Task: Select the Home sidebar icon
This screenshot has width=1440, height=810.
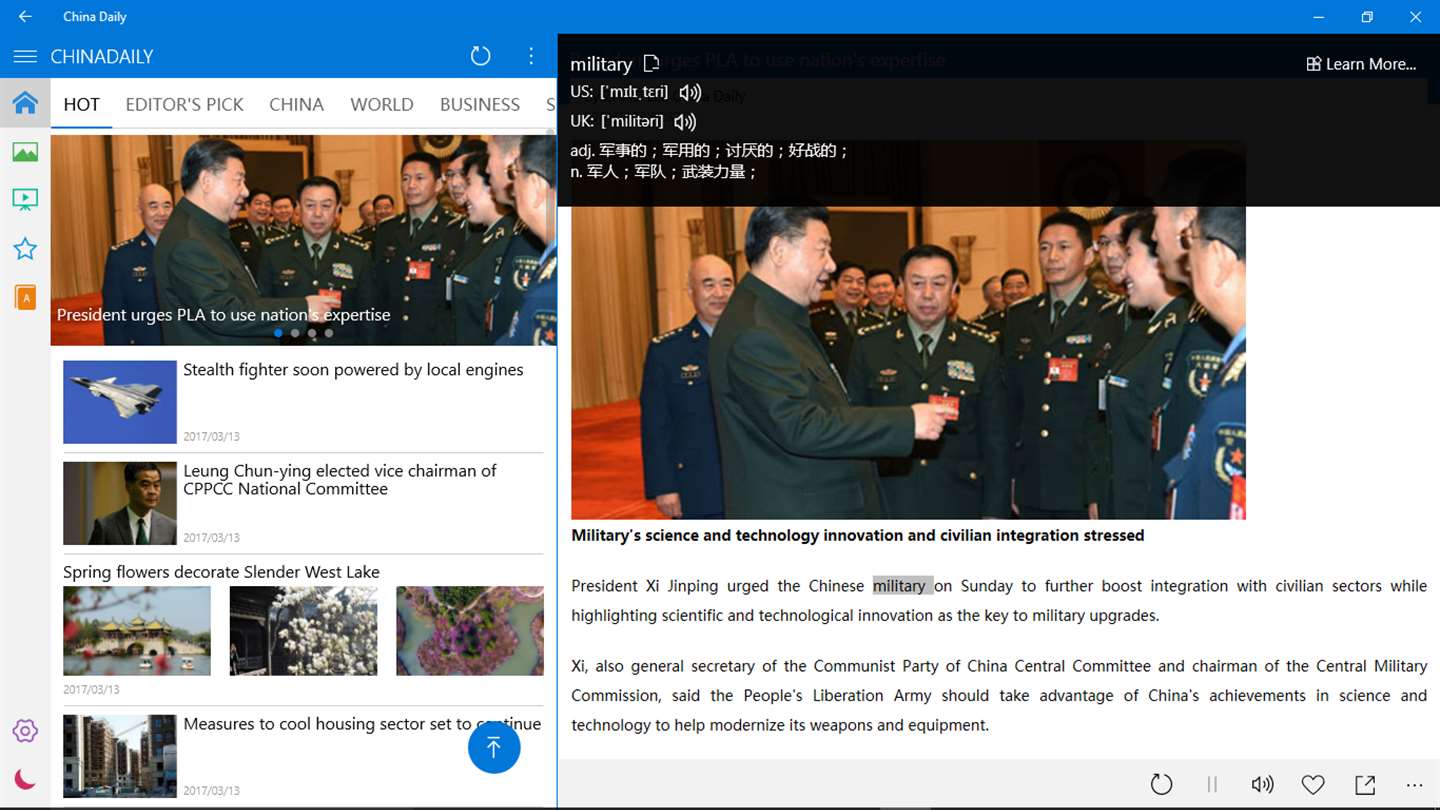Action: (25, 102)
